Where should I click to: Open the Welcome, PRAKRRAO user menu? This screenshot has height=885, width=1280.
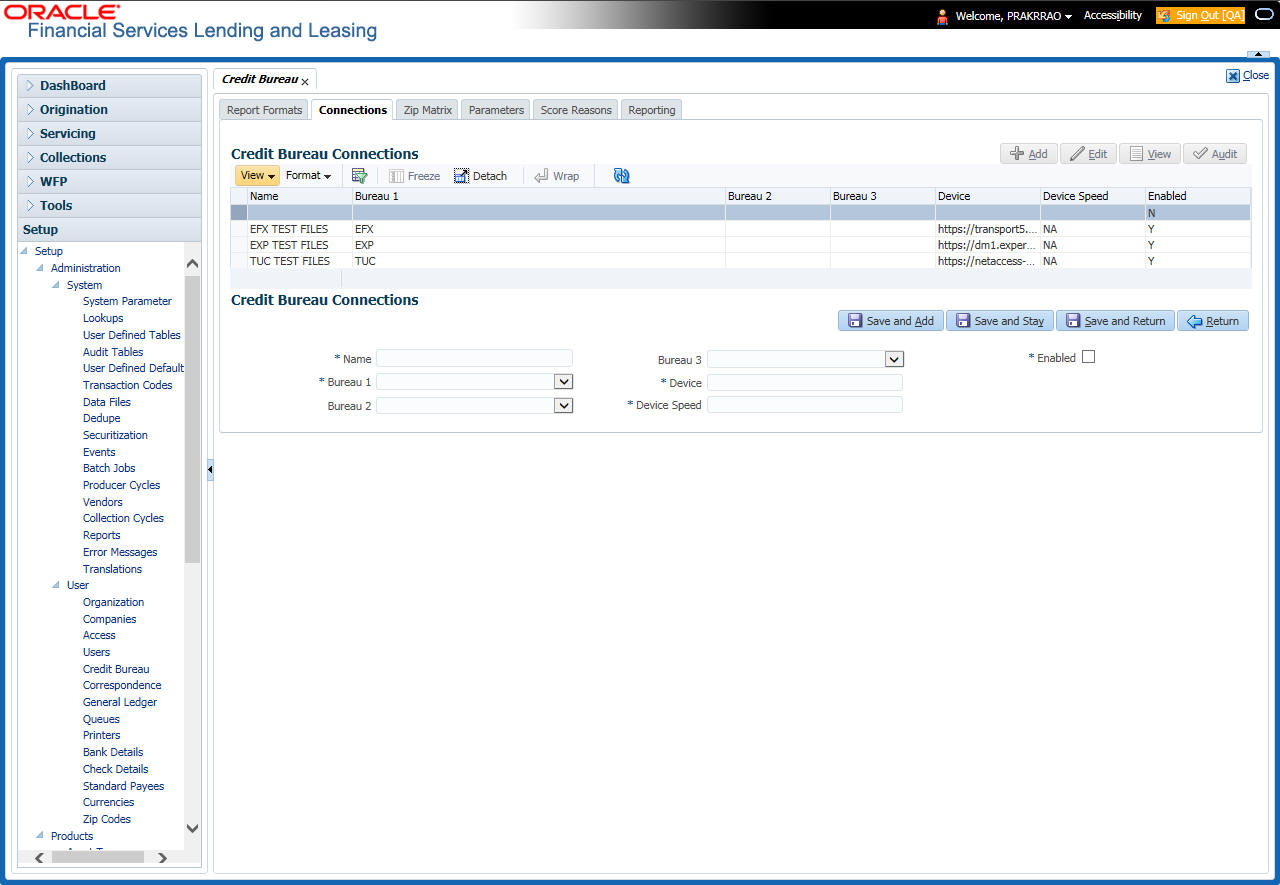click(1013, 16)
